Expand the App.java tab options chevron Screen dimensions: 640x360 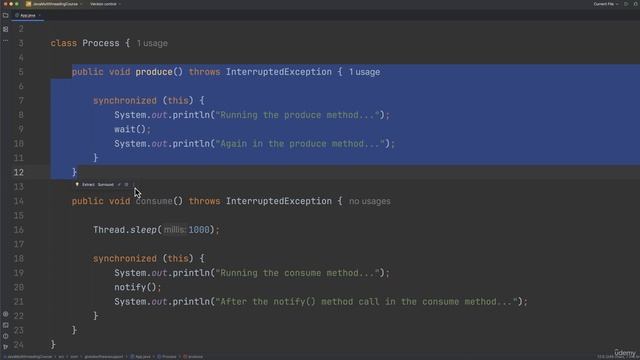tap(40, 16)
